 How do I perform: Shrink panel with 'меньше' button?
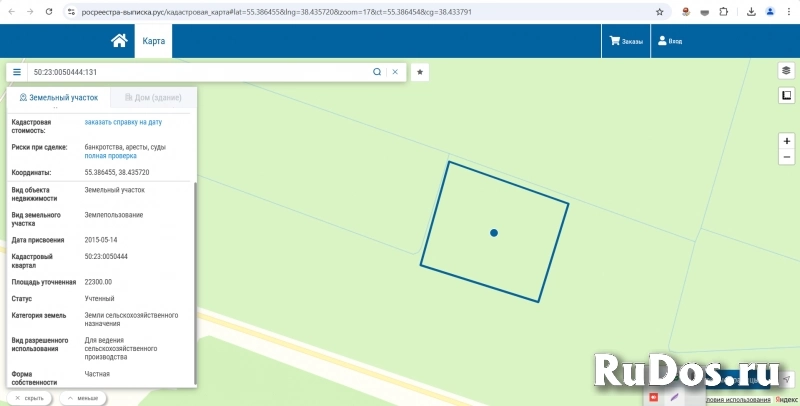coord(83,397)
